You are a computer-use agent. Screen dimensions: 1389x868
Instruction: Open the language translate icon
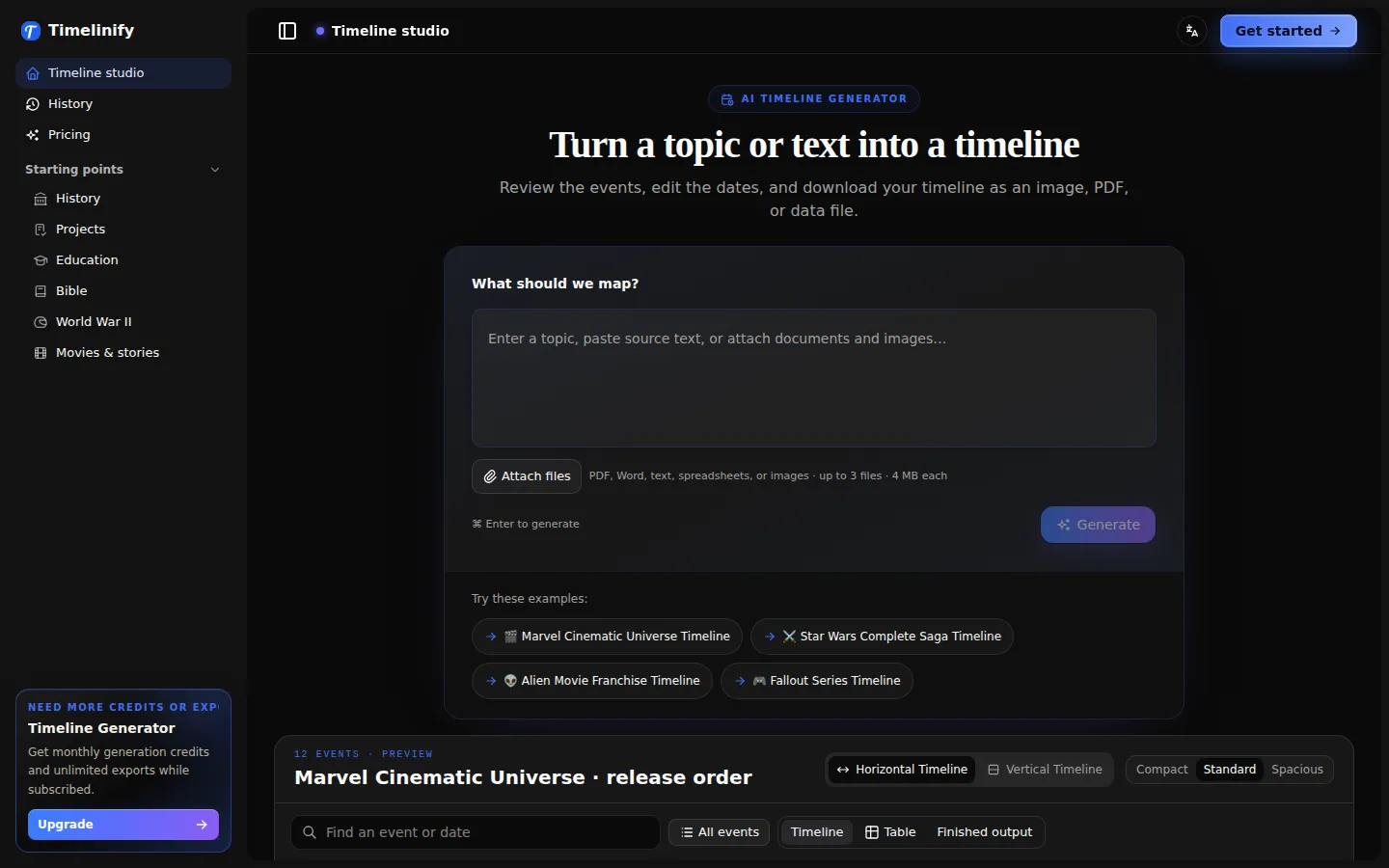1192,31
